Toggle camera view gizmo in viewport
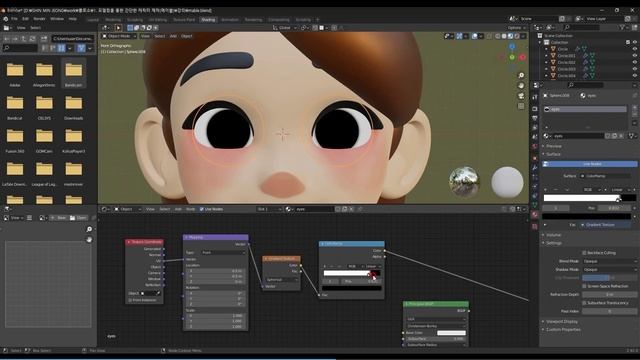The height and width of the screenshot is (360, 640). pos(521,96)
